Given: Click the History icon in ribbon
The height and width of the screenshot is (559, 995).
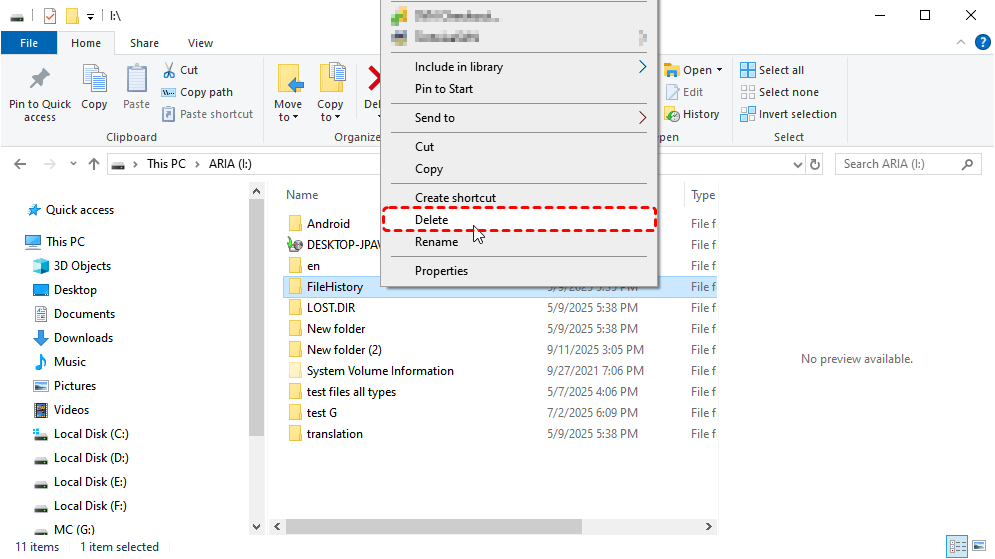Looking at the screenshot, I should coord(671,115).
